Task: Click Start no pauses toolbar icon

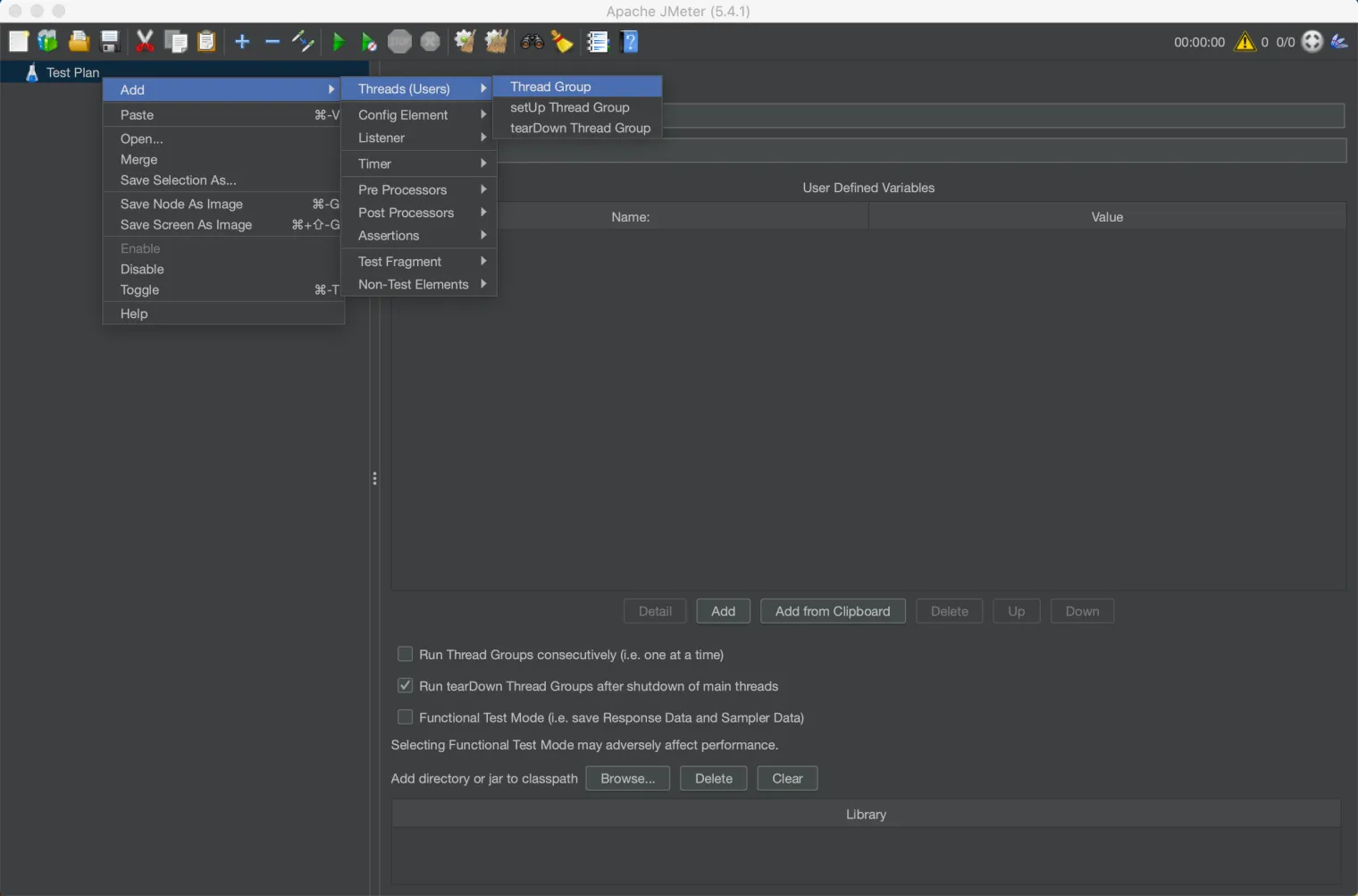Action: pos(368,42)
